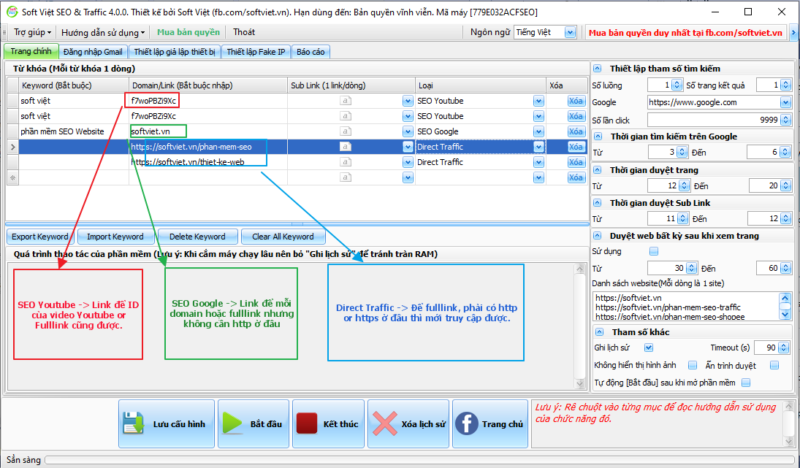800x468 pixels.
Task: Click the Lưu cấu hình save icon button
Action: pos(166,424)
